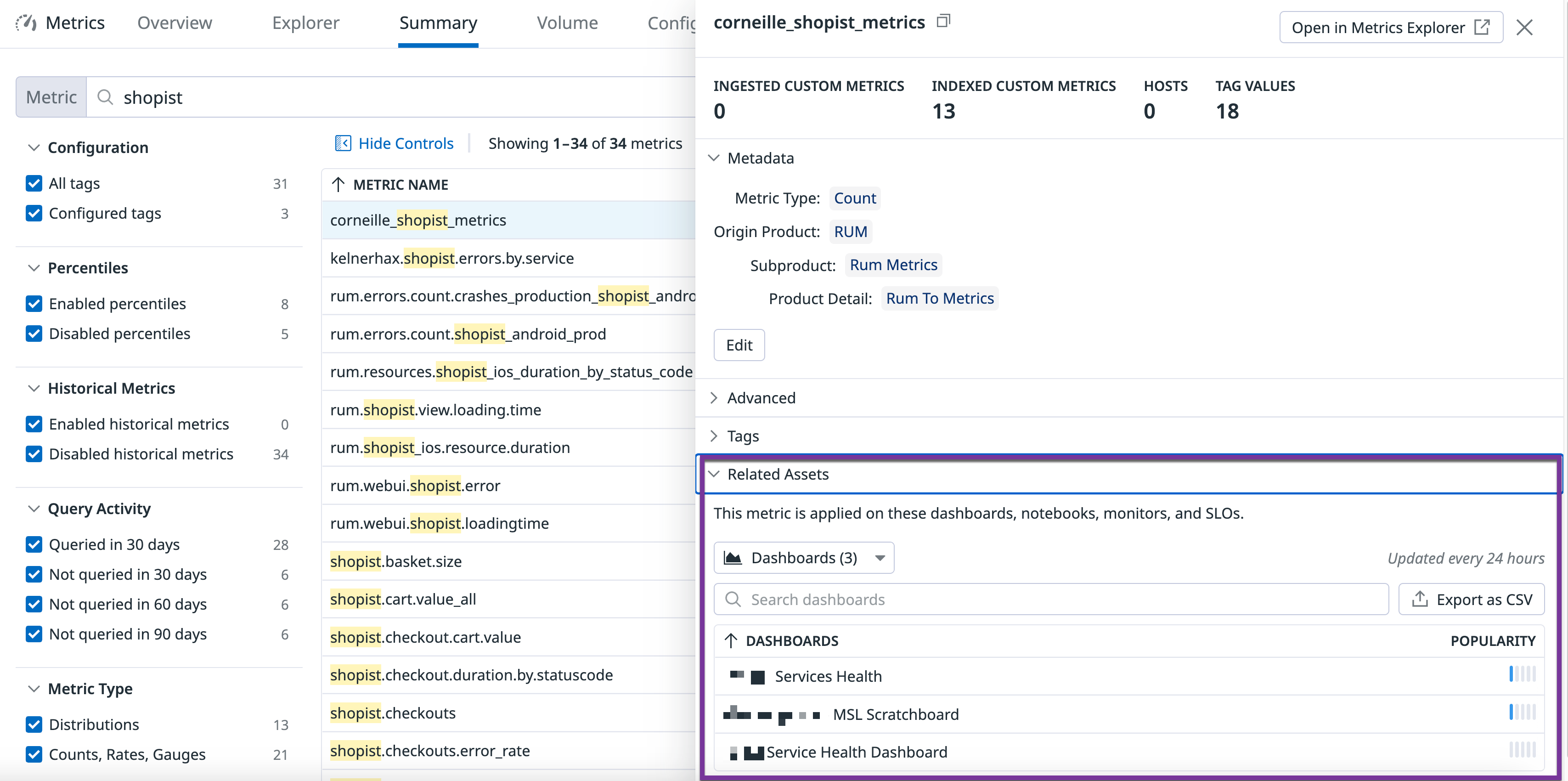The width and height of the screenshot is (1568, 781).
Task: Click the Count metric type tag
Action: [x=855, y=198]
